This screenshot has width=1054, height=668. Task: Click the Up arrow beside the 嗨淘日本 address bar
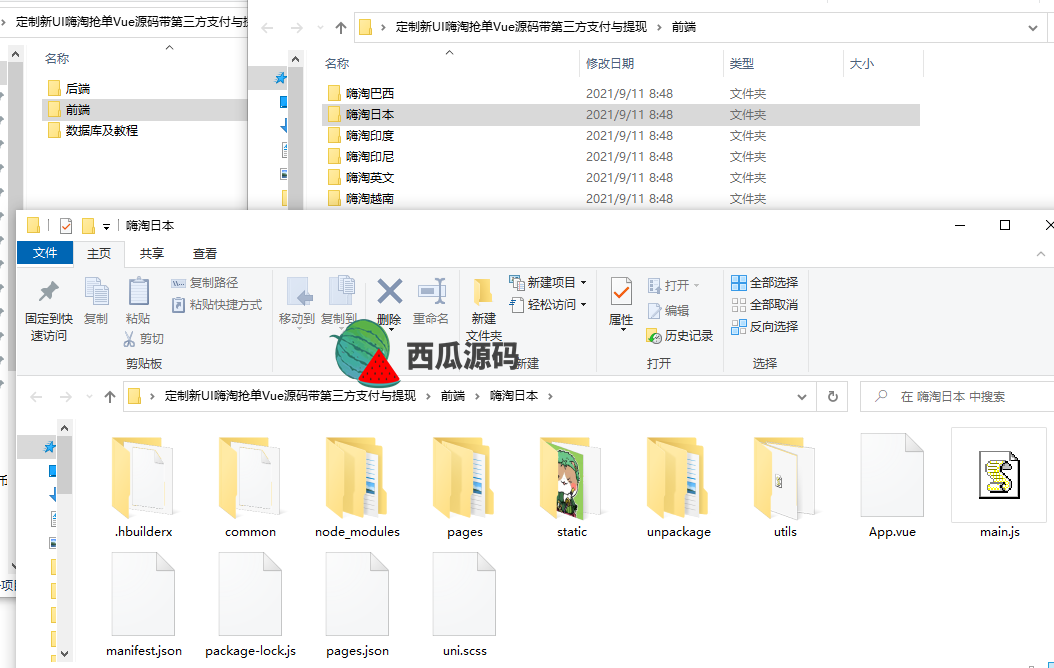pyautogui.click(x=110, y=397)
